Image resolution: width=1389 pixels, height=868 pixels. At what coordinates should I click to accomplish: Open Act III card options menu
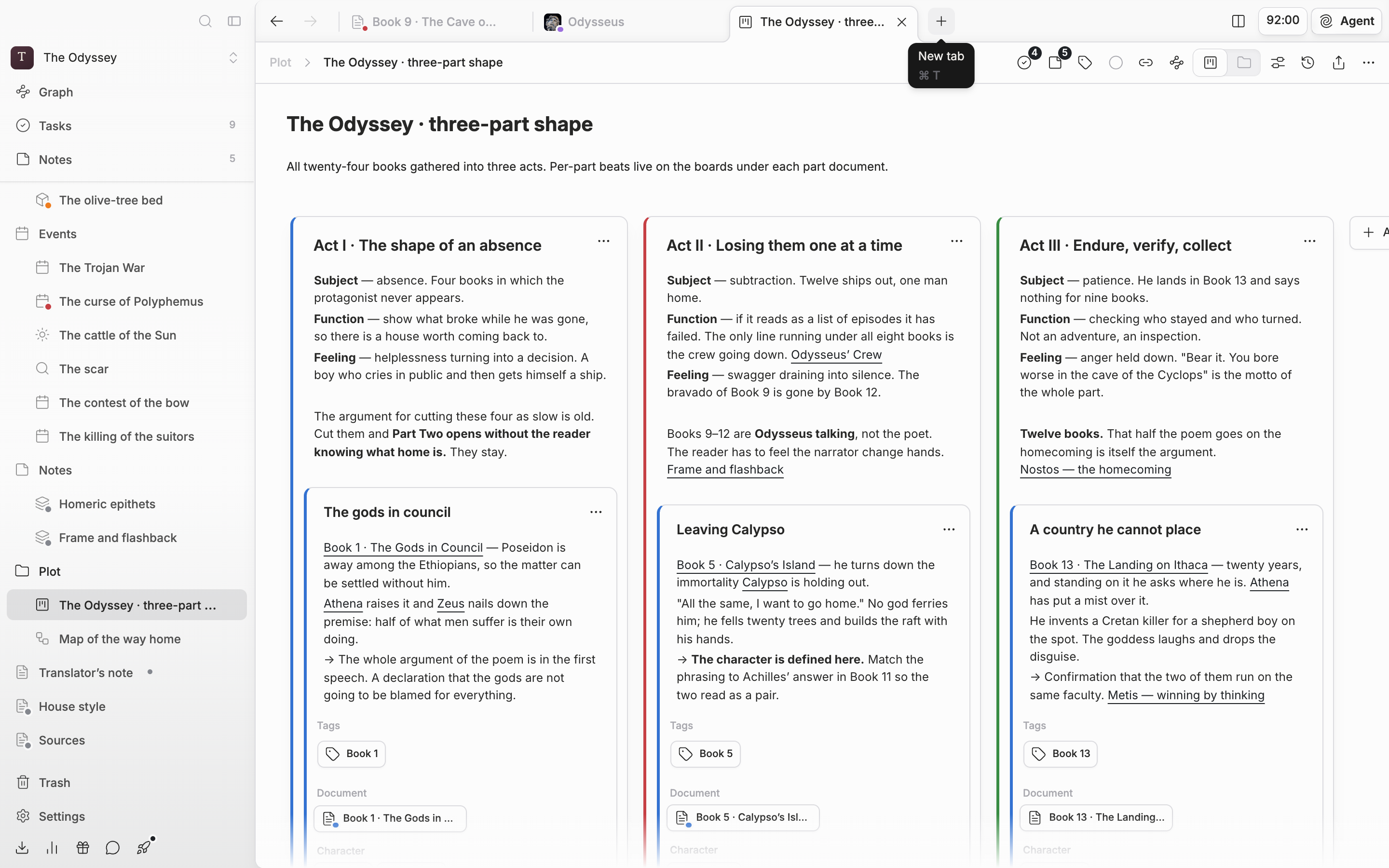[1309, 242]
